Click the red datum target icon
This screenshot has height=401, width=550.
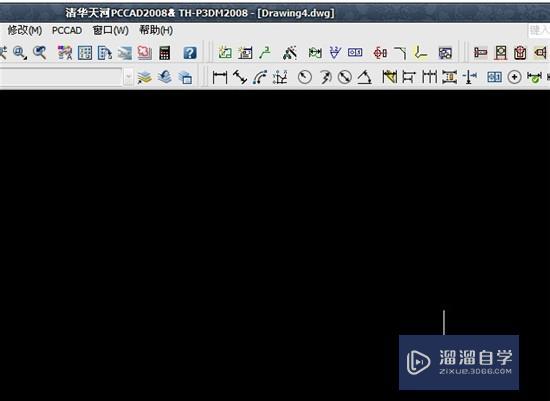tap(380, 53)
